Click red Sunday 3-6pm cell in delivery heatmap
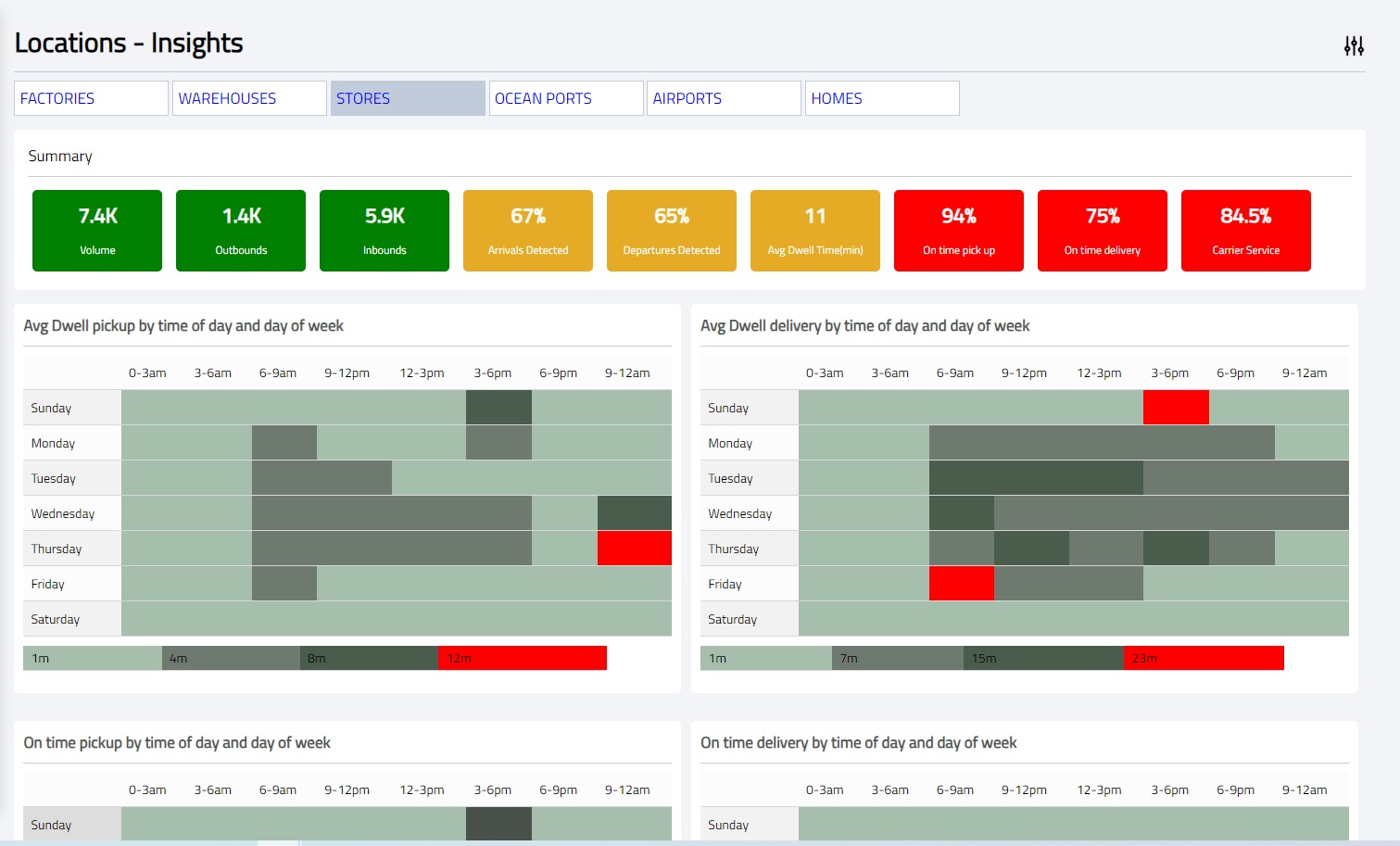1400x846 pixels. pyautogui.click(x=1176, y=408)
